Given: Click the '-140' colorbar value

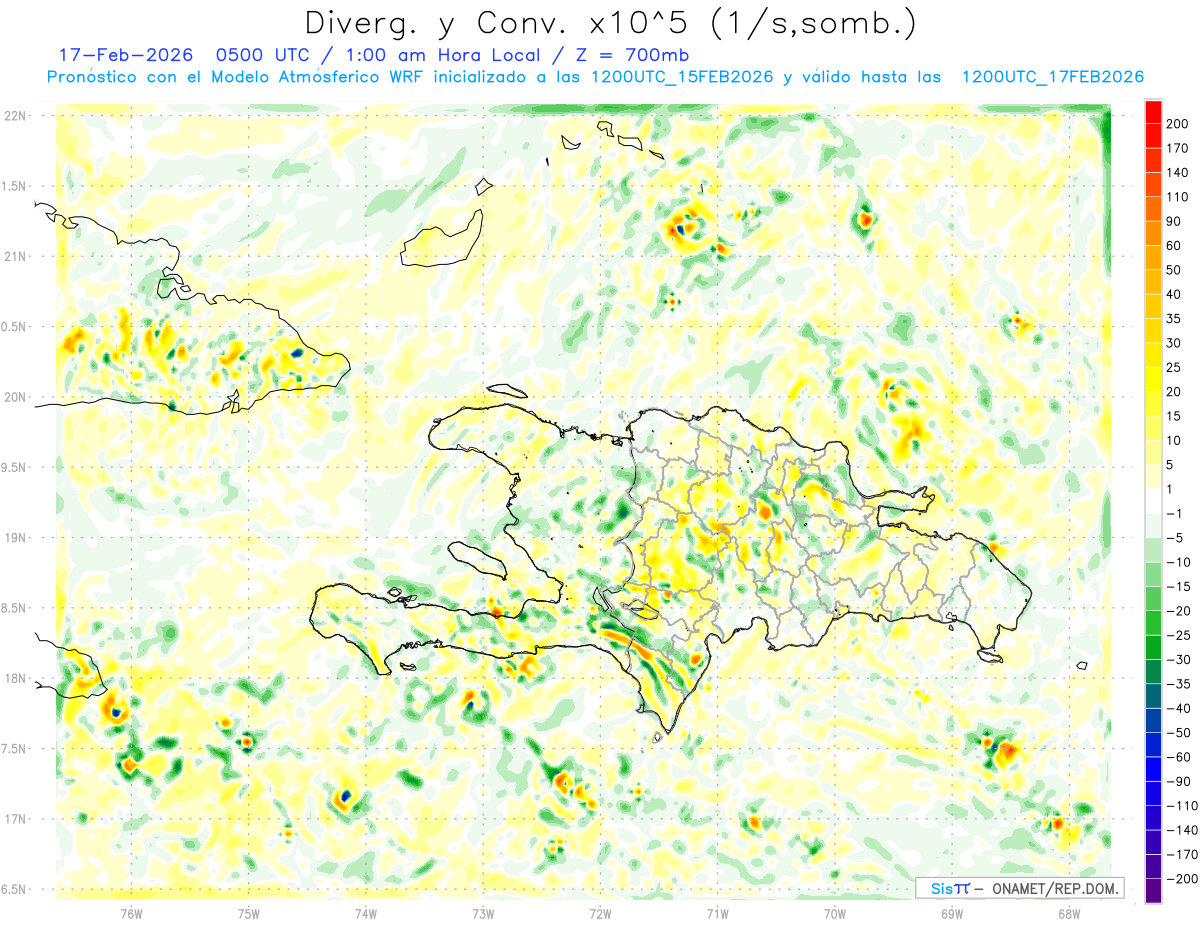Looking at the screenshot, I should click(x=1184, y=830).
